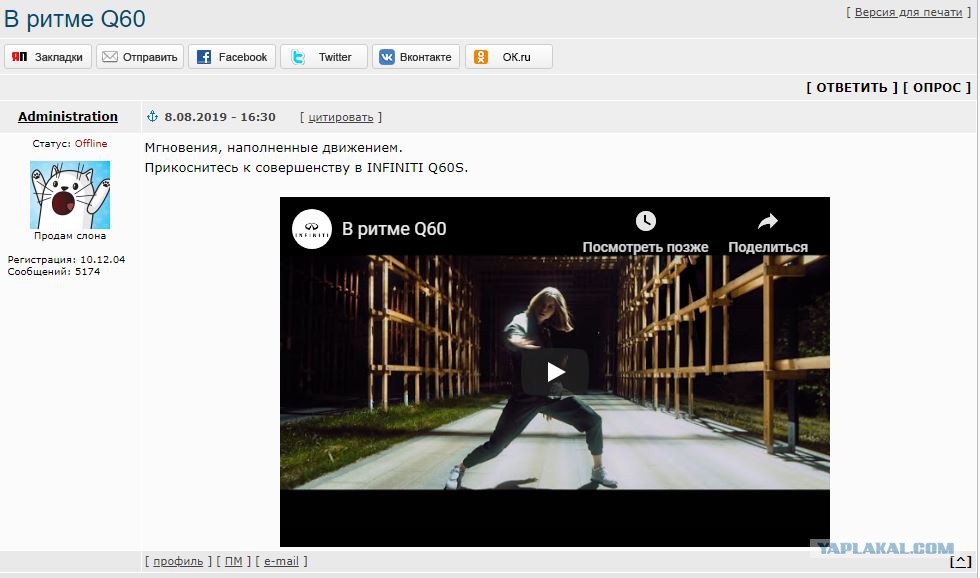The width and height of the screenshot is (980, 578).
Task: Click the ОТВЕТИТЬ reply link
Action: (852, 87)
